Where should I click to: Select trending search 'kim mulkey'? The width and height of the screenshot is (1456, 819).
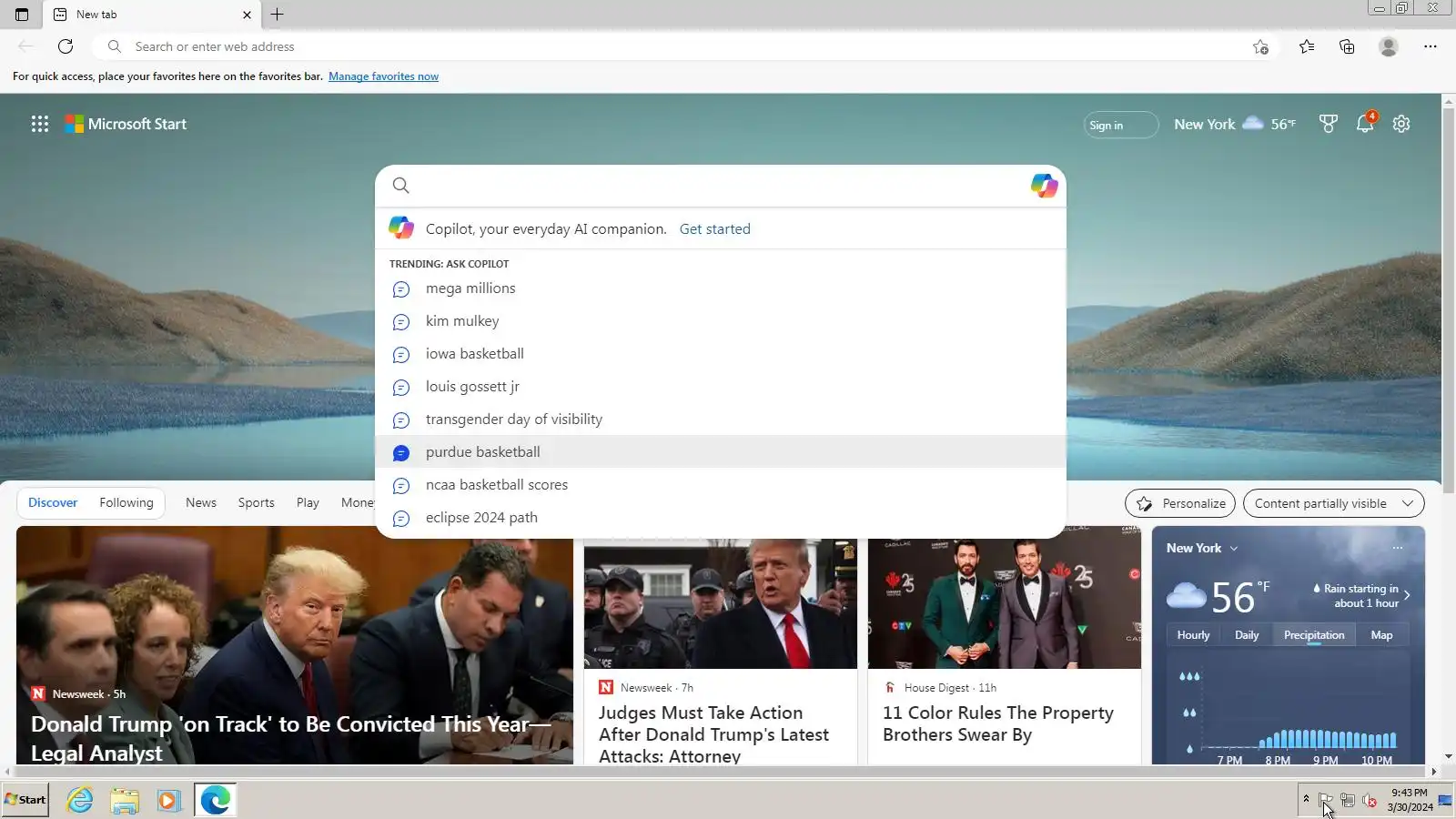pos(721,321)
